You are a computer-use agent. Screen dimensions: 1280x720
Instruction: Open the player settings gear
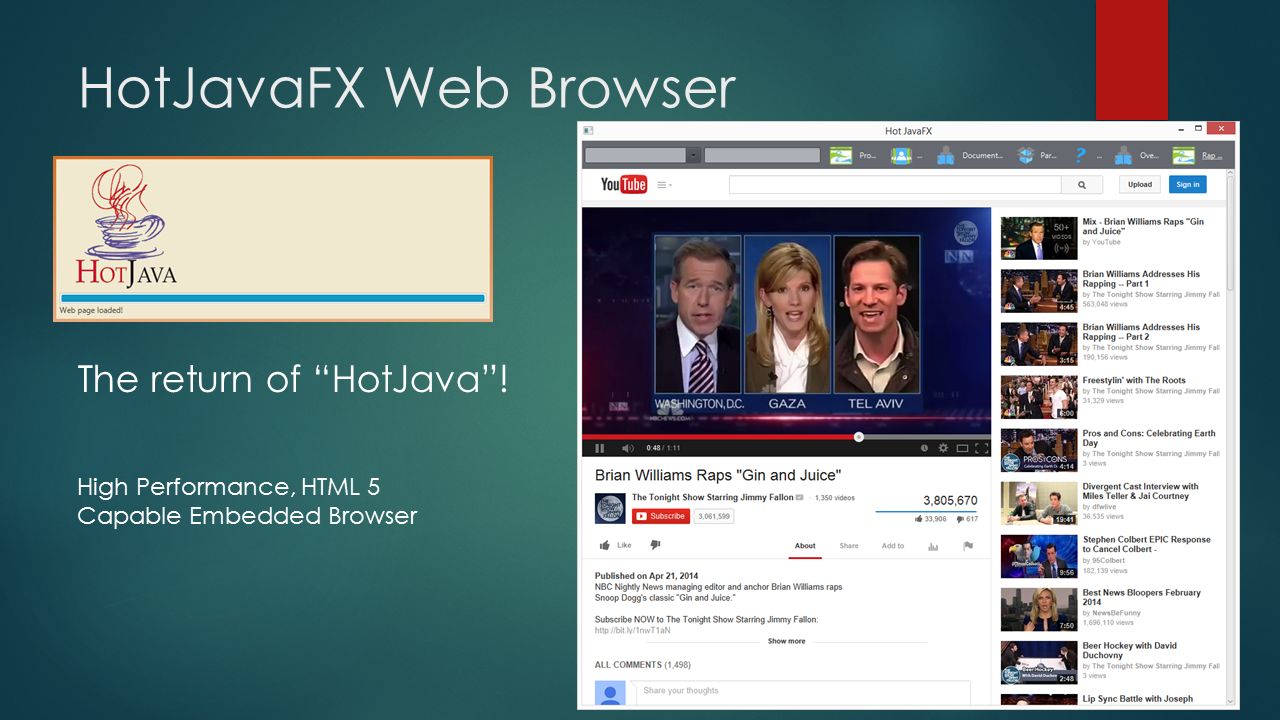[943, 448]
